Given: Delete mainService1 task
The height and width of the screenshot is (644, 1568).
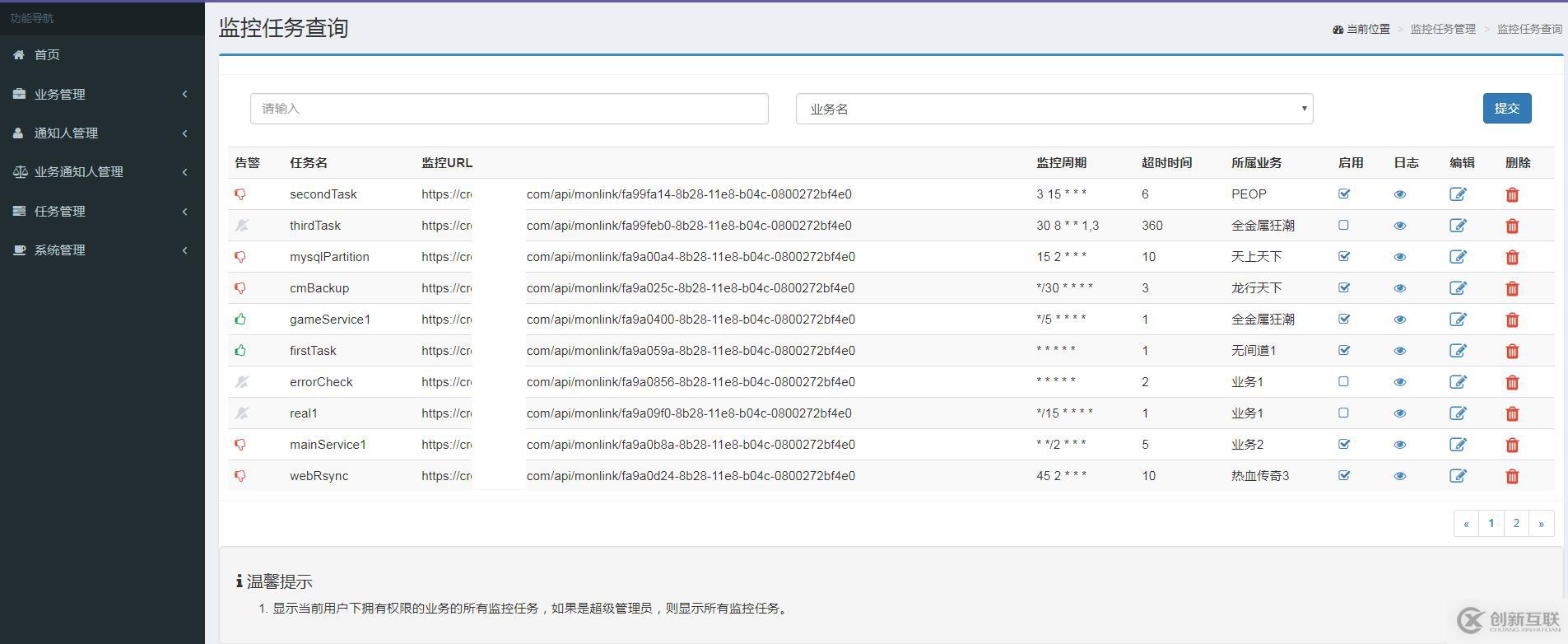Looking at the screenshot, I should 1512,445.
